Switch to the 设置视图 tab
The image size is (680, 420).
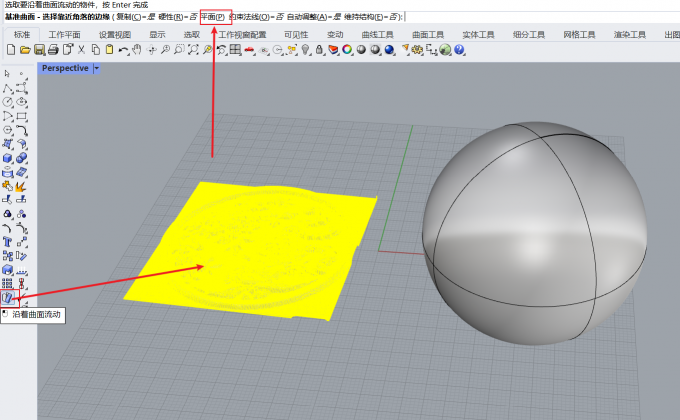pyautogui.click(x=115, y=35)
